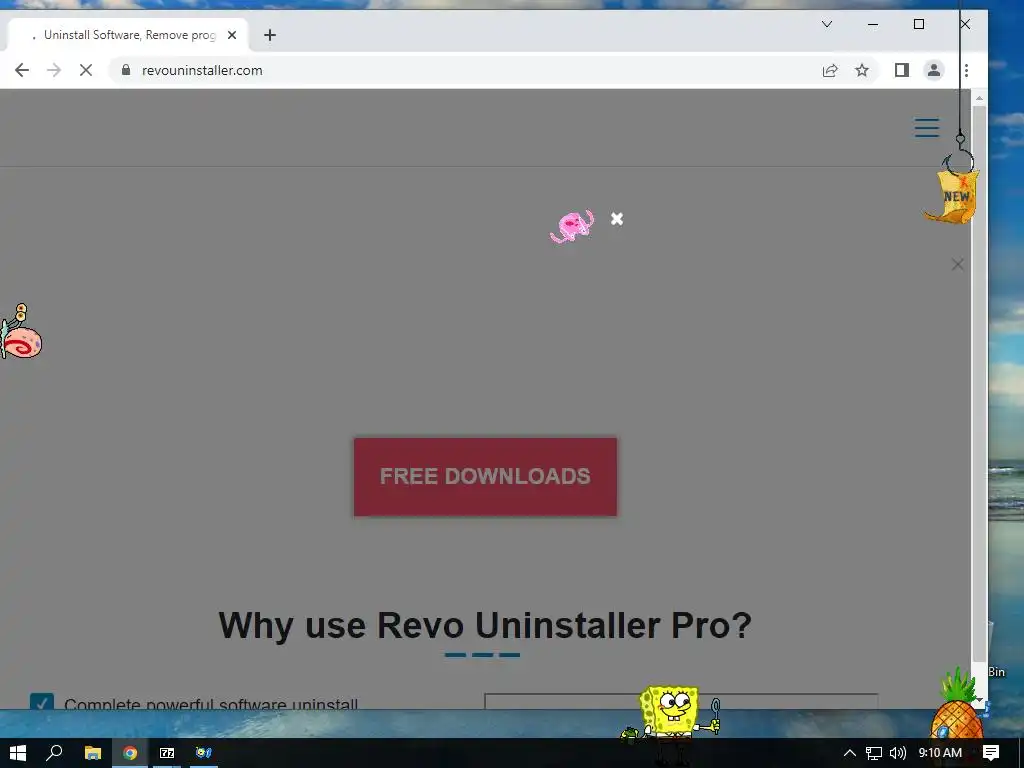Open the Windows Start menu
The image size is (1024, 768).
[x=18, y=753]
